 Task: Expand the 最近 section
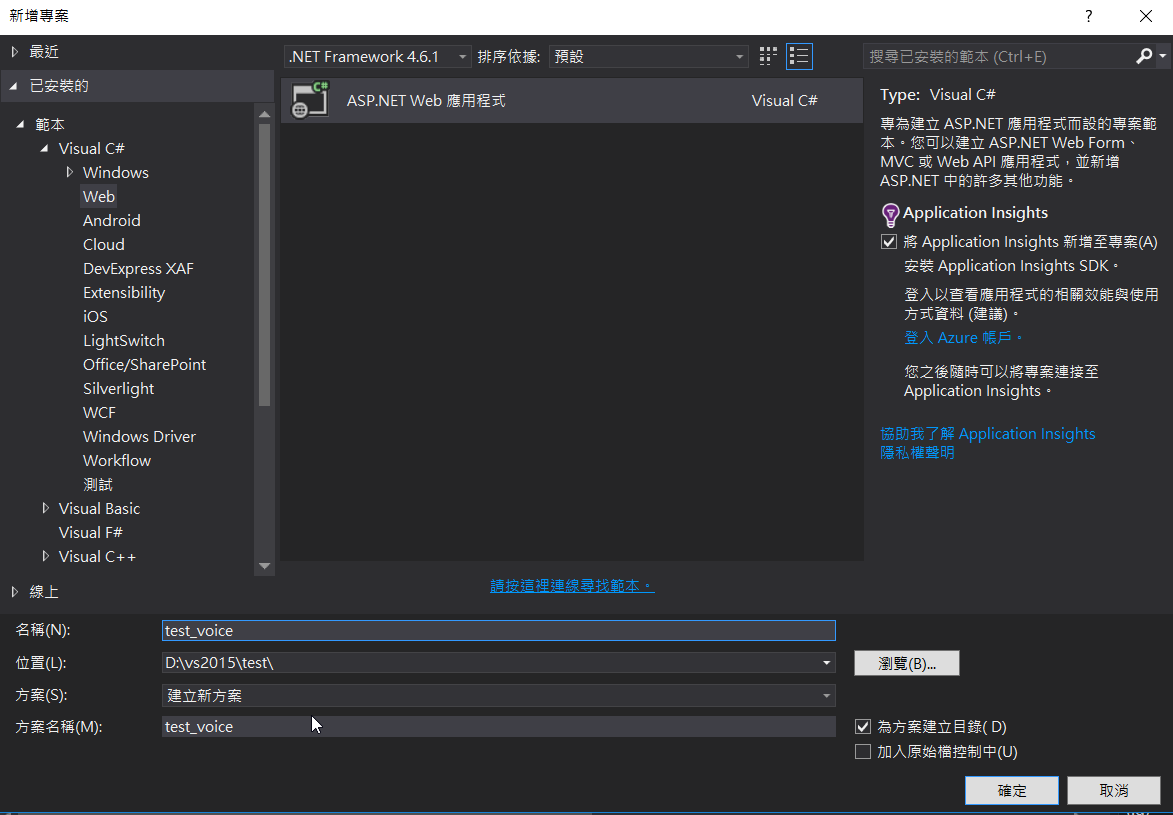[14, 52]
